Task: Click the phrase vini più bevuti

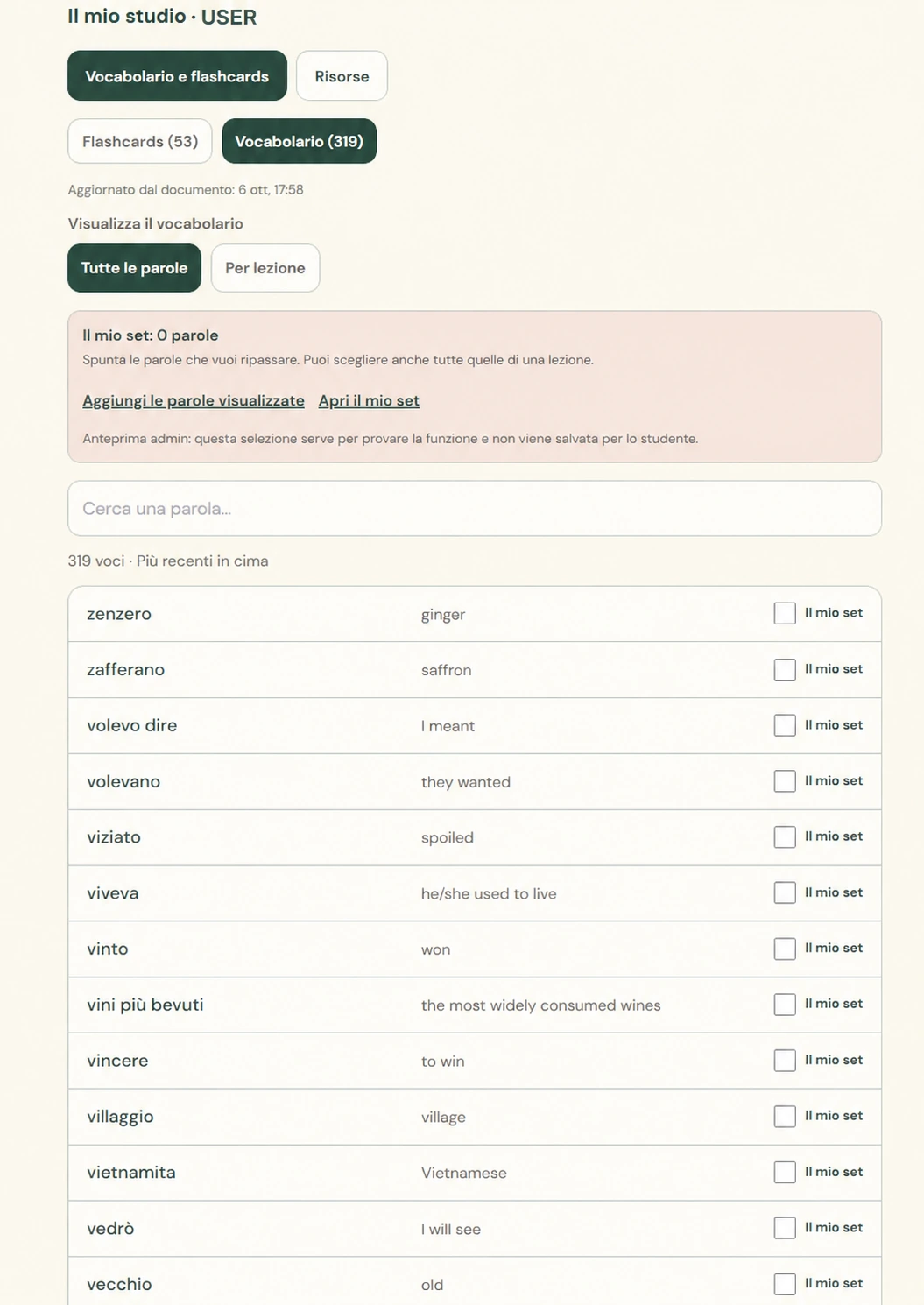Action: click(145, 1005)
